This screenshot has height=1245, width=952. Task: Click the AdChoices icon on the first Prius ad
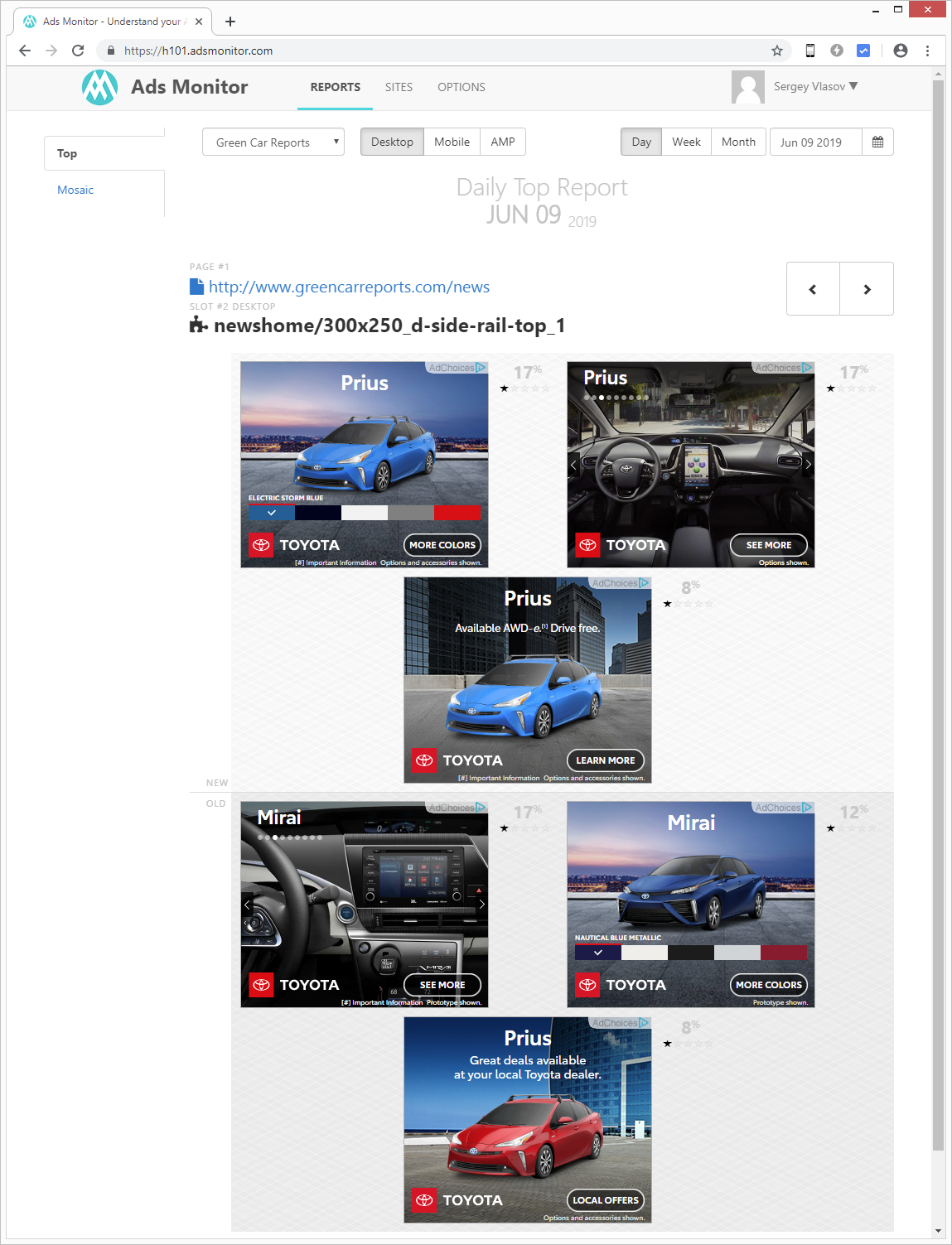[x=481, y=368]
